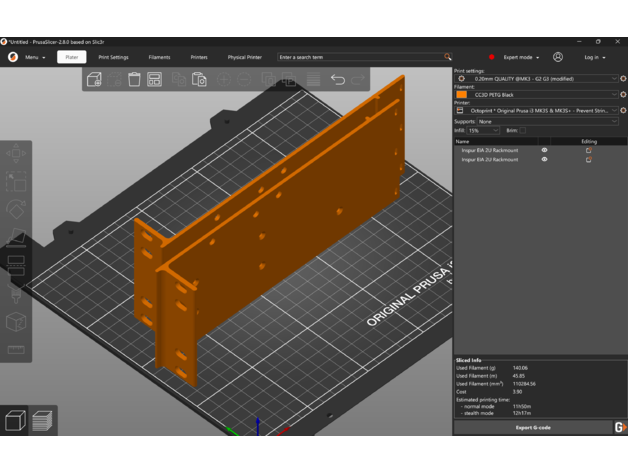628x472 pixels.
Task: Toggle visibility of first Inspur BIA 2U Rackmount
Action: (544, 150)
